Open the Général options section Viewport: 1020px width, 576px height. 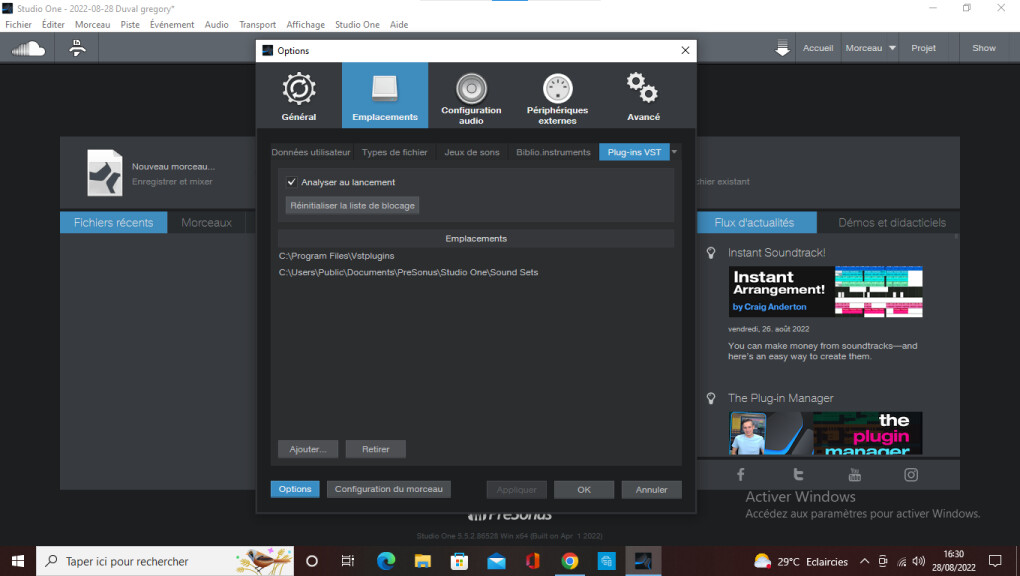299,96
